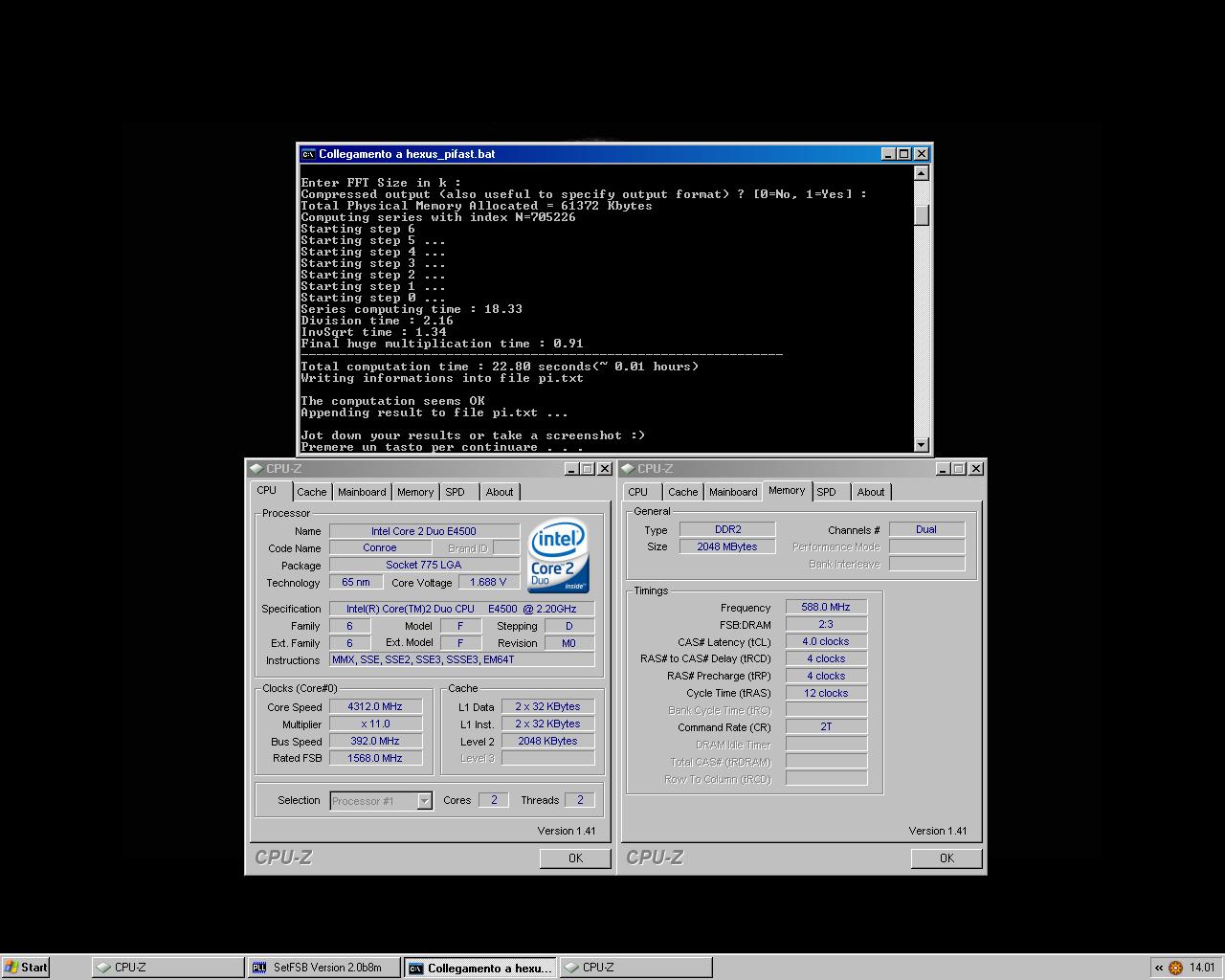Click the 14.01 taskbar clock
Image resolution: width=1225 pixels, height=980 pixels.
click(1202, 968)
